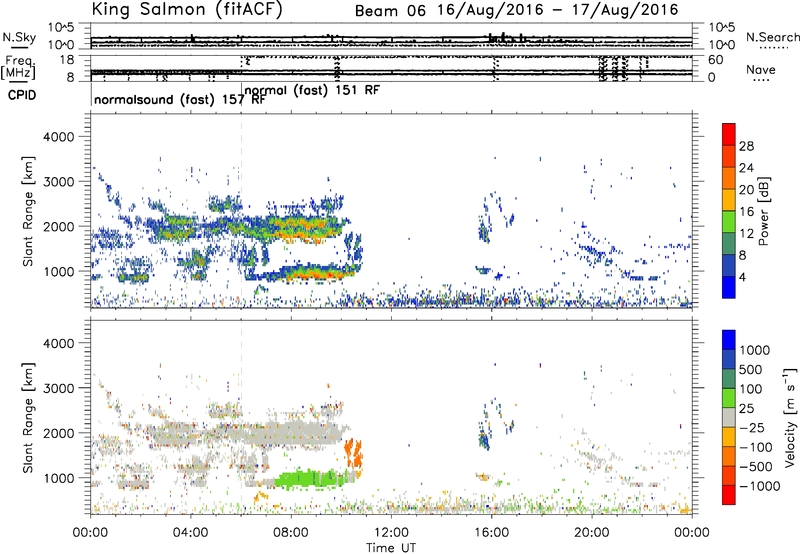
Task: Click the '12:00' time axis tick label
Action: pyautogui.click(x=391, y=533)
